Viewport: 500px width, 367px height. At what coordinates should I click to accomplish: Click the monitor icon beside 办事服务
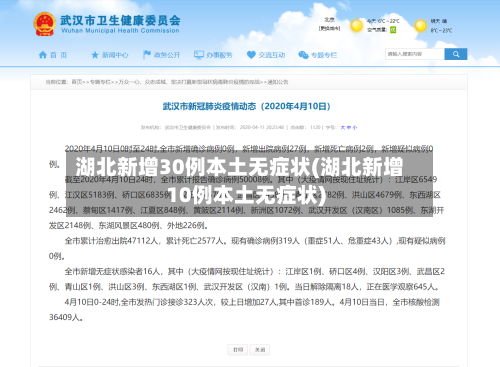tap(199, 55)
